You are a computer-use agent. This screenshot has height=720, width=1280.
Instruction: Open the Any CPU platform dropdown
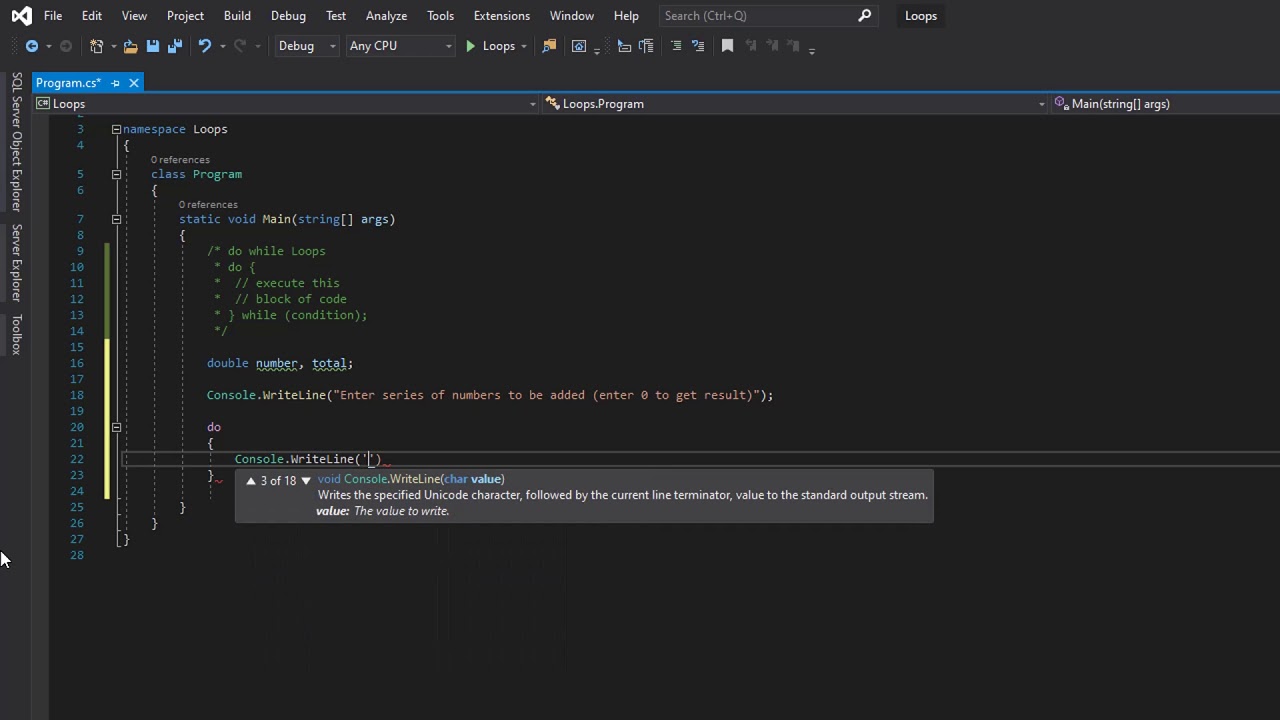tap(399, 46)
